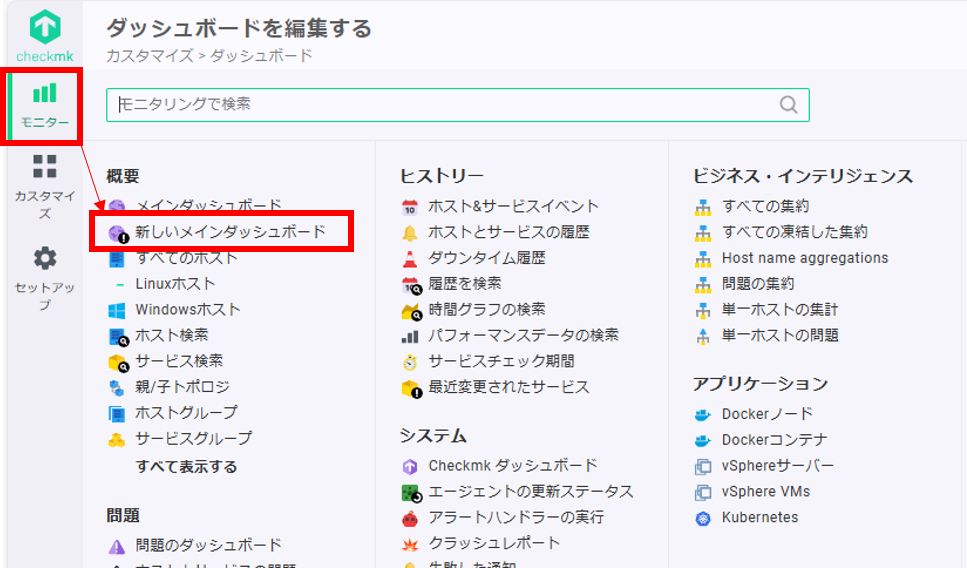Open the モニター menu in sidebar
The width and height of the screenshot is (967, 568).
45,106
